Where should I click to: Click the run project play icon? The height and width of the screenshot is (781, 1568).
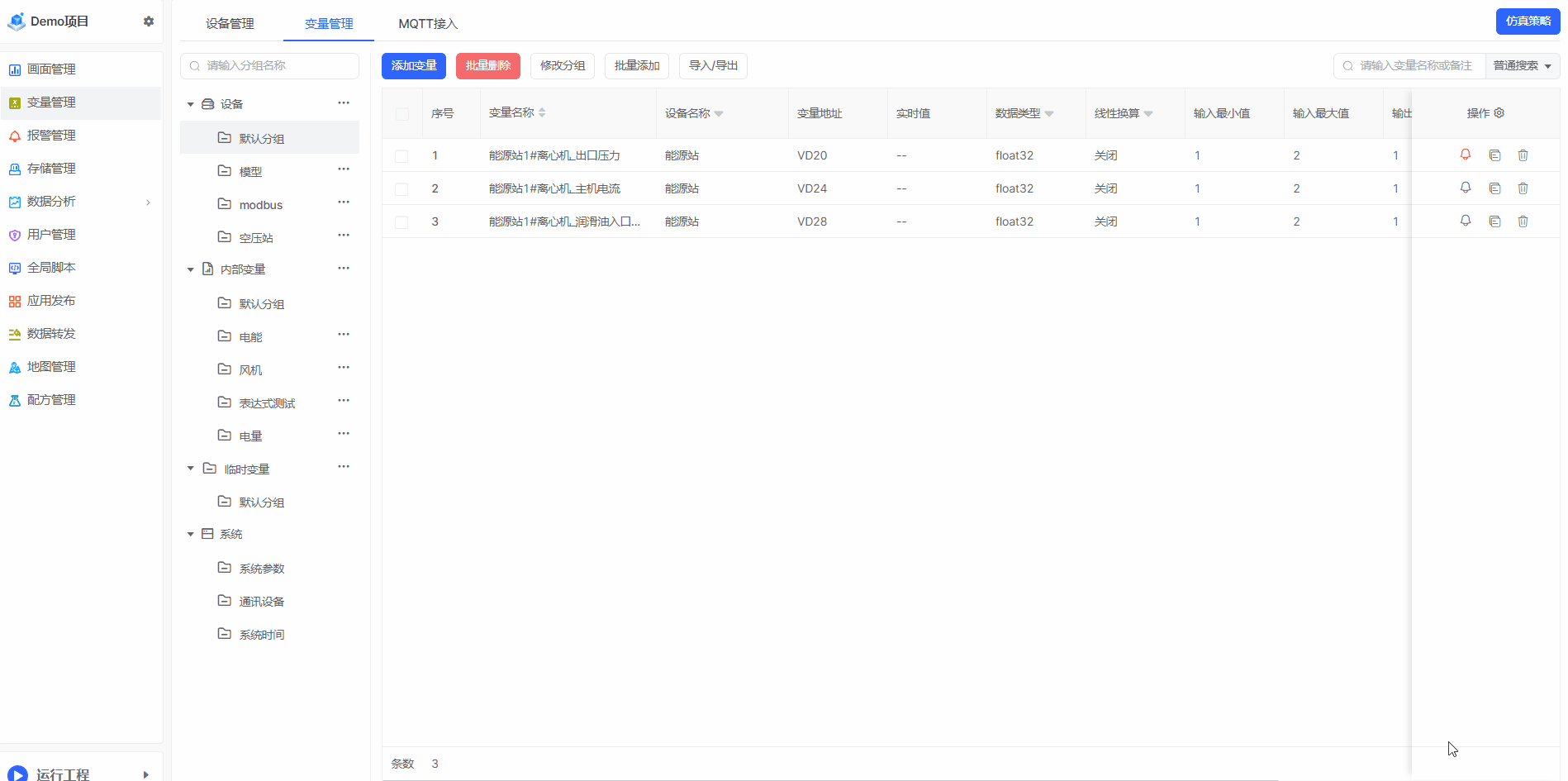tap(17, 774)
